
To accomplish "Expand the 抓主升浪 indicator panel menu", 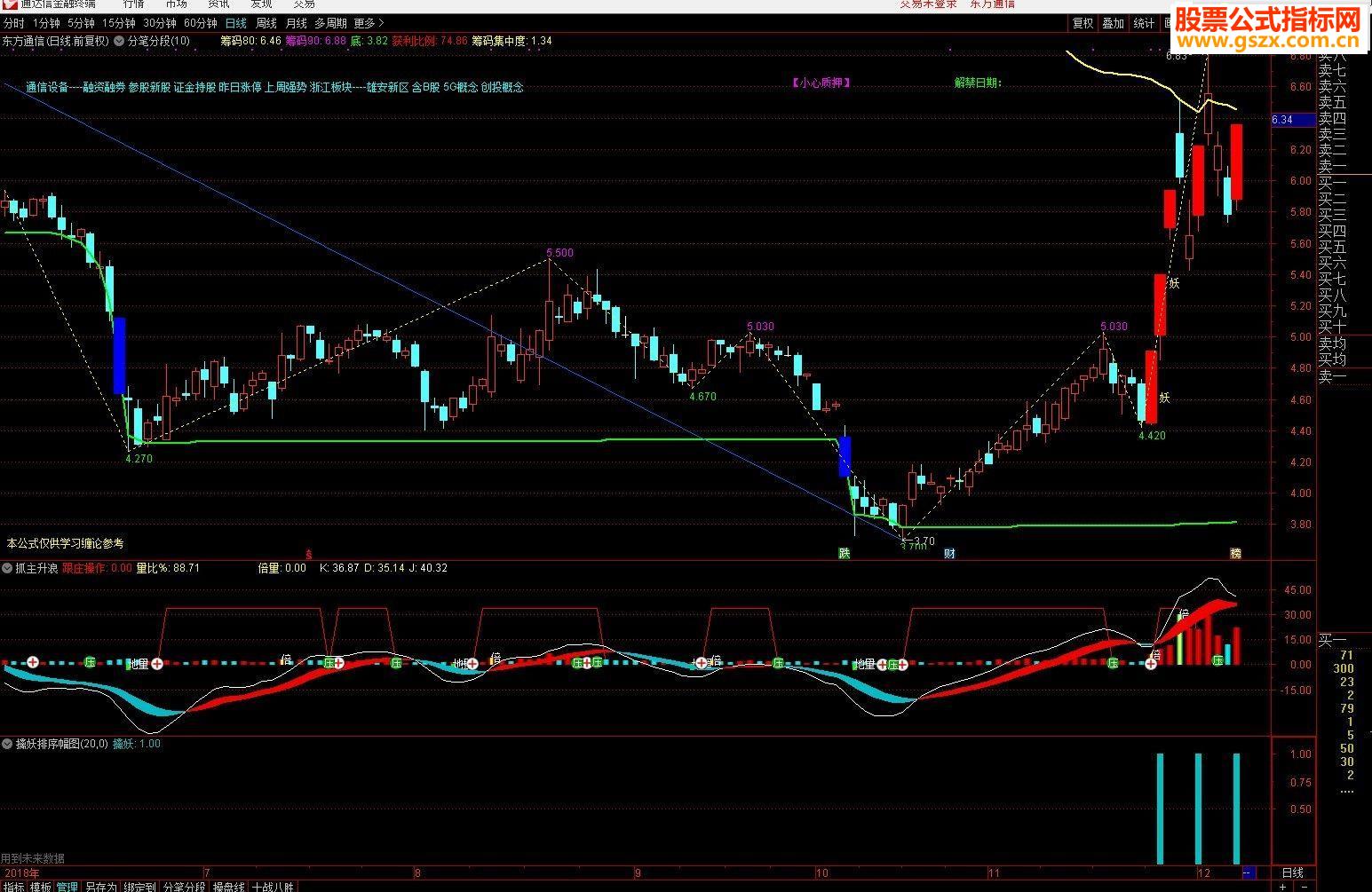I will click(x=7, y=567).
